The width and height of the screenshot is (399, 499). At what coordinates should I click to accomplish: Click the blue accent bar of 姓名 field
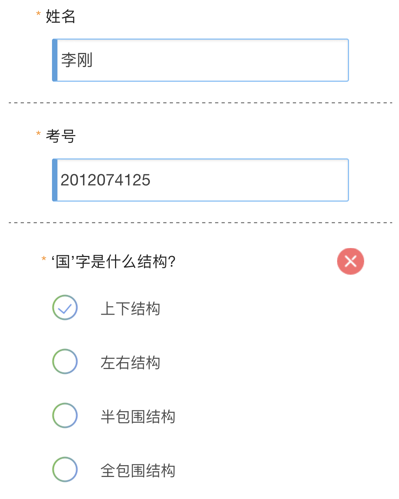click(x=55, y=60)
